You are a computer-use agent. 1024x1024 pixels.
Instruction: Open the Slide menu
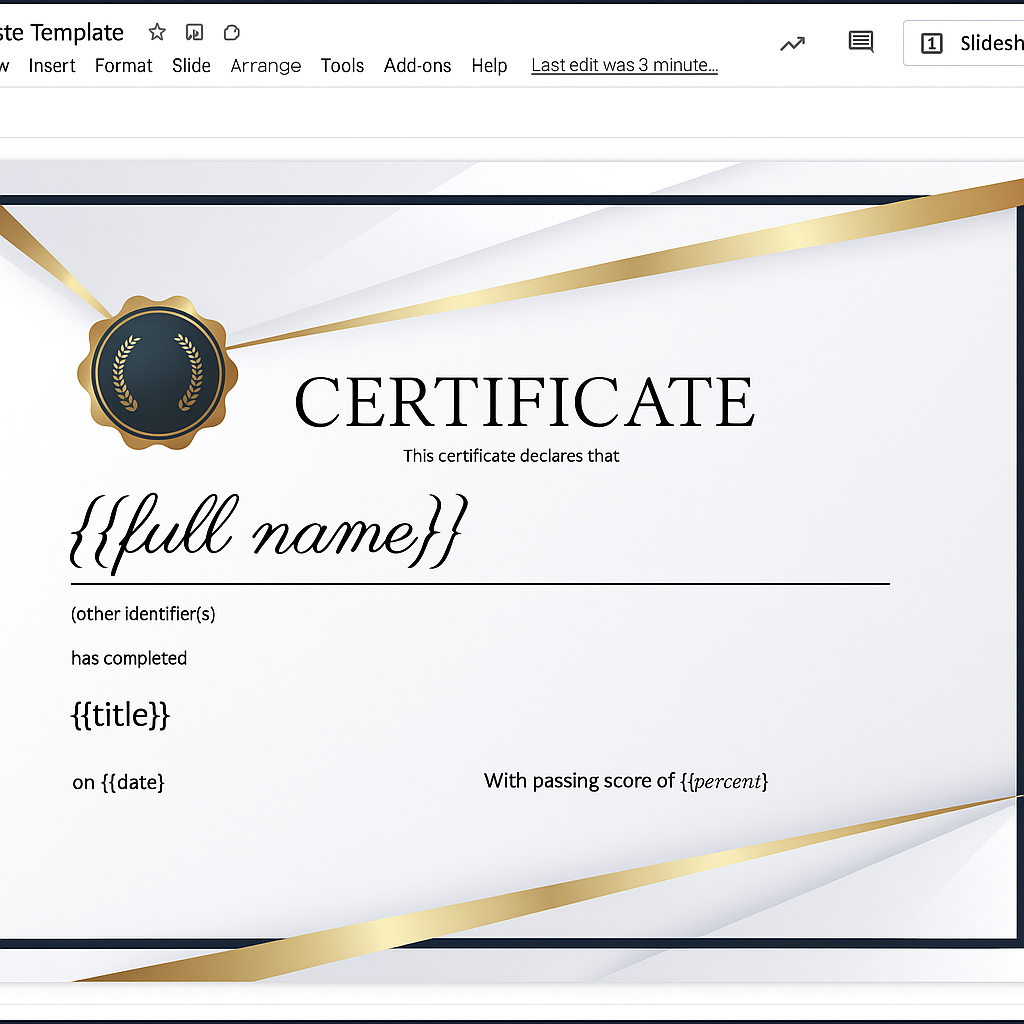[x=191, y=66]
